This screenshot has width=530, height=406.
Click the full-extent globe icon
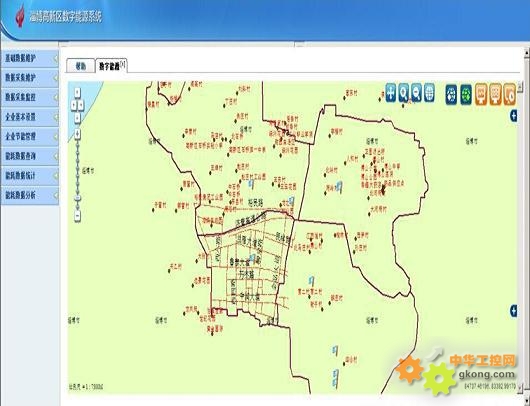click(429, 93)
